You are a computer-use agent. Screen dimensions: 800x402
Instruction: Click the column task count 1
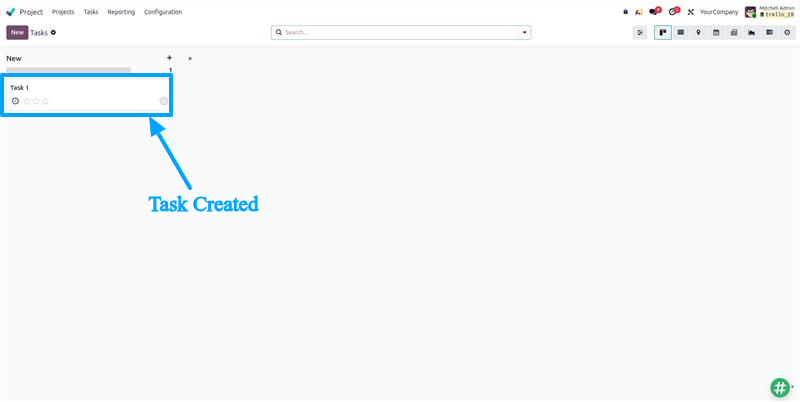click(170, 70)
